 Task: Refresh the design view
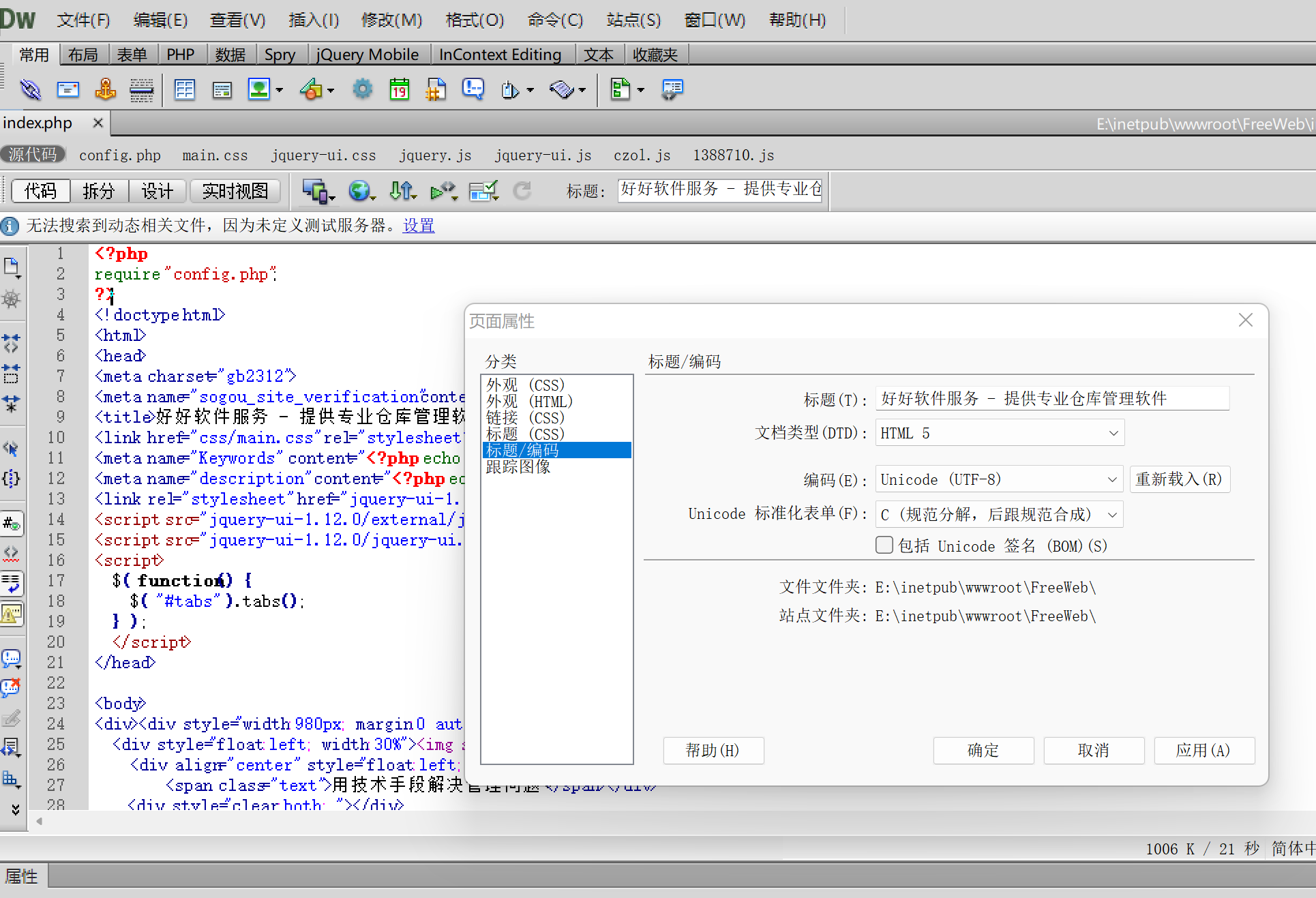[x=522, y=191]
